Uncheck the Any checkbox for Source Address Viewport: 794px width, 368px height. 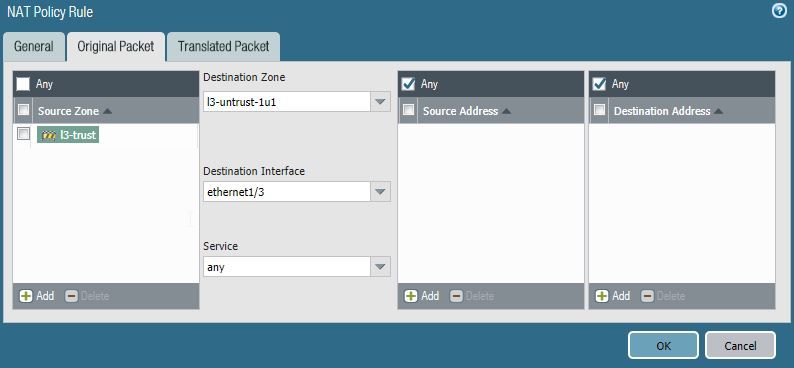coord(408,84)
